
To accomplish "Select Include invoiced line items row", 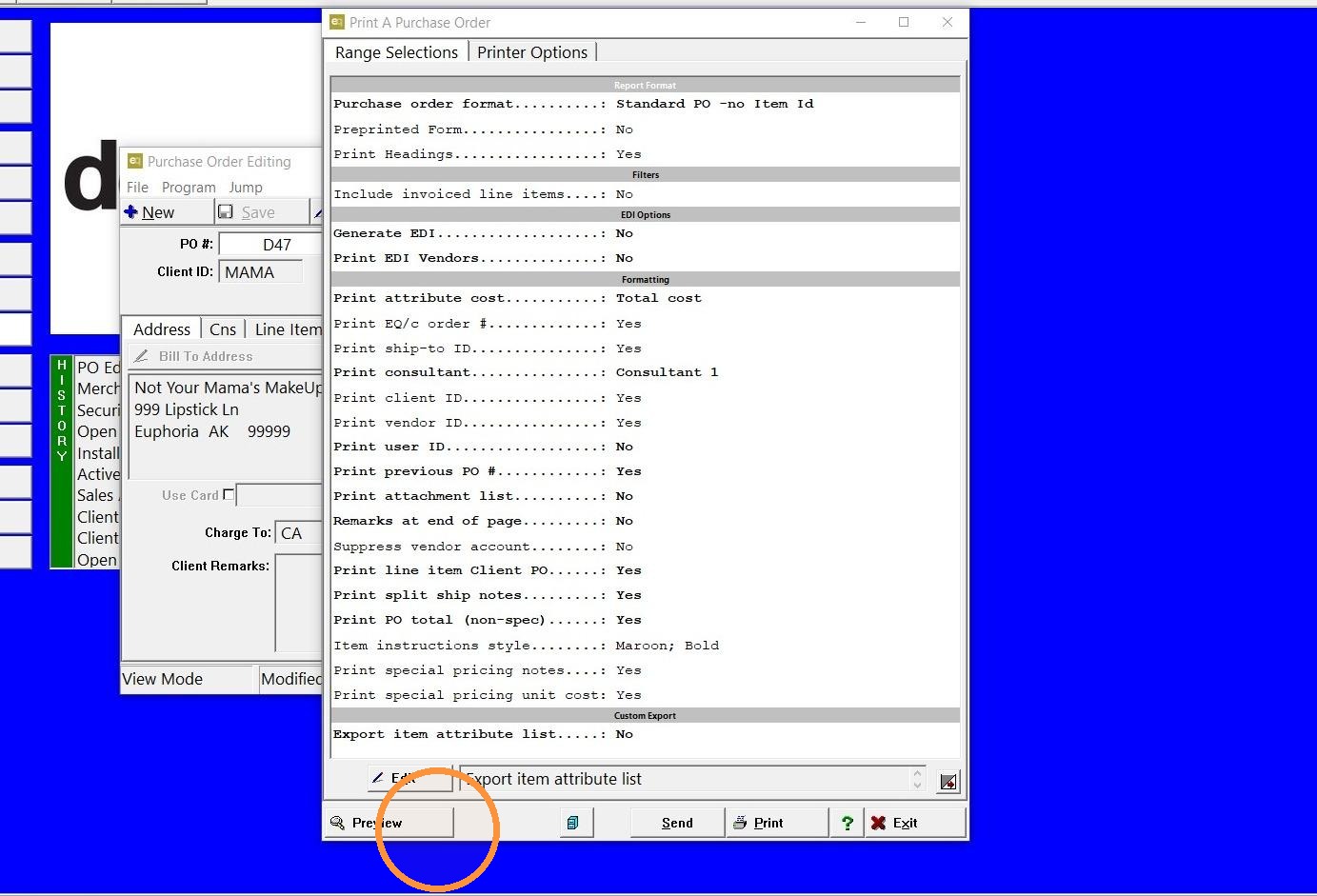I will tap(645, 194).
